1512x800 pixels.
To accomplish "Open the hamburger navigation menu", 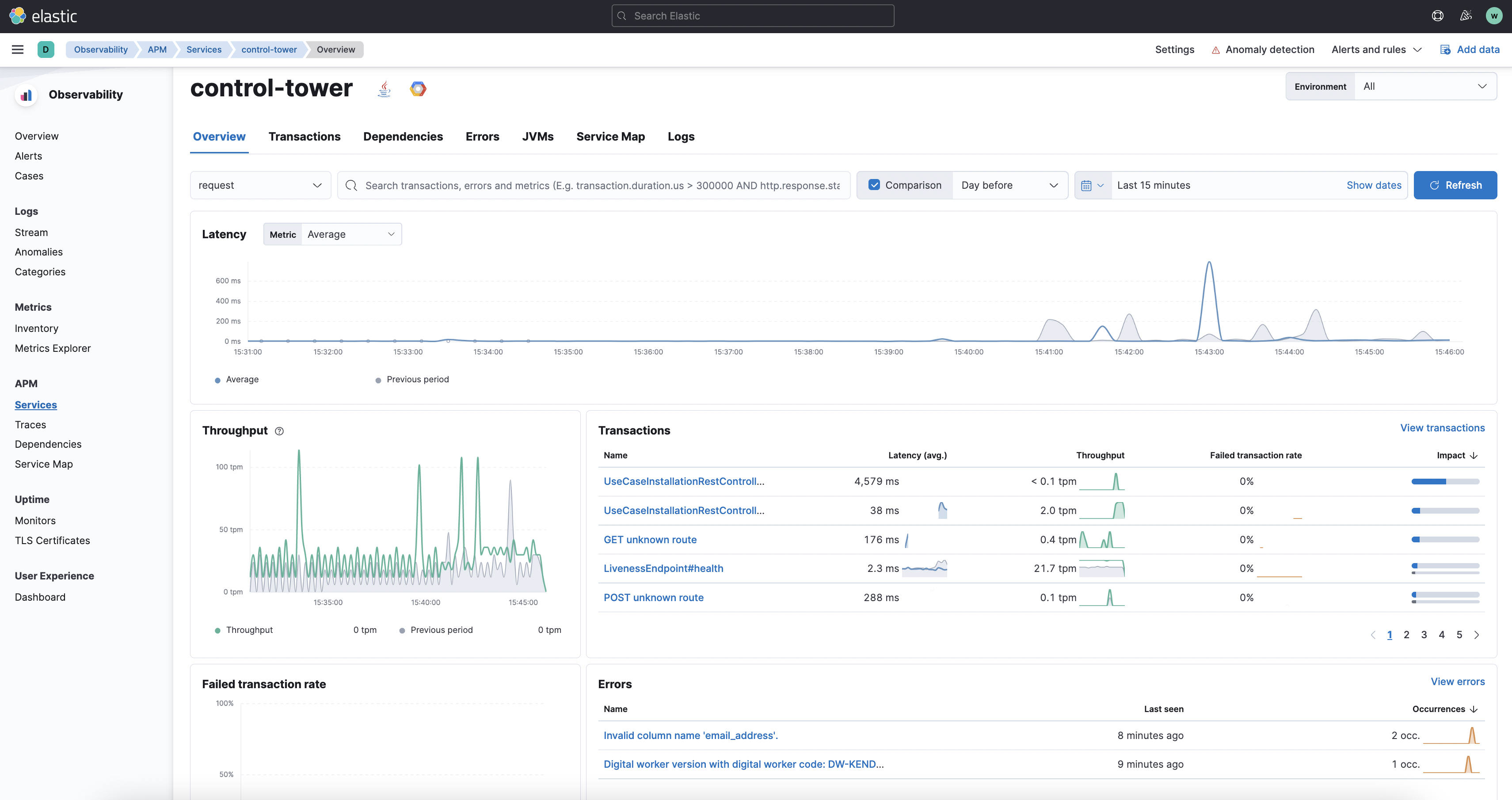I will click(x=18, y=50).
